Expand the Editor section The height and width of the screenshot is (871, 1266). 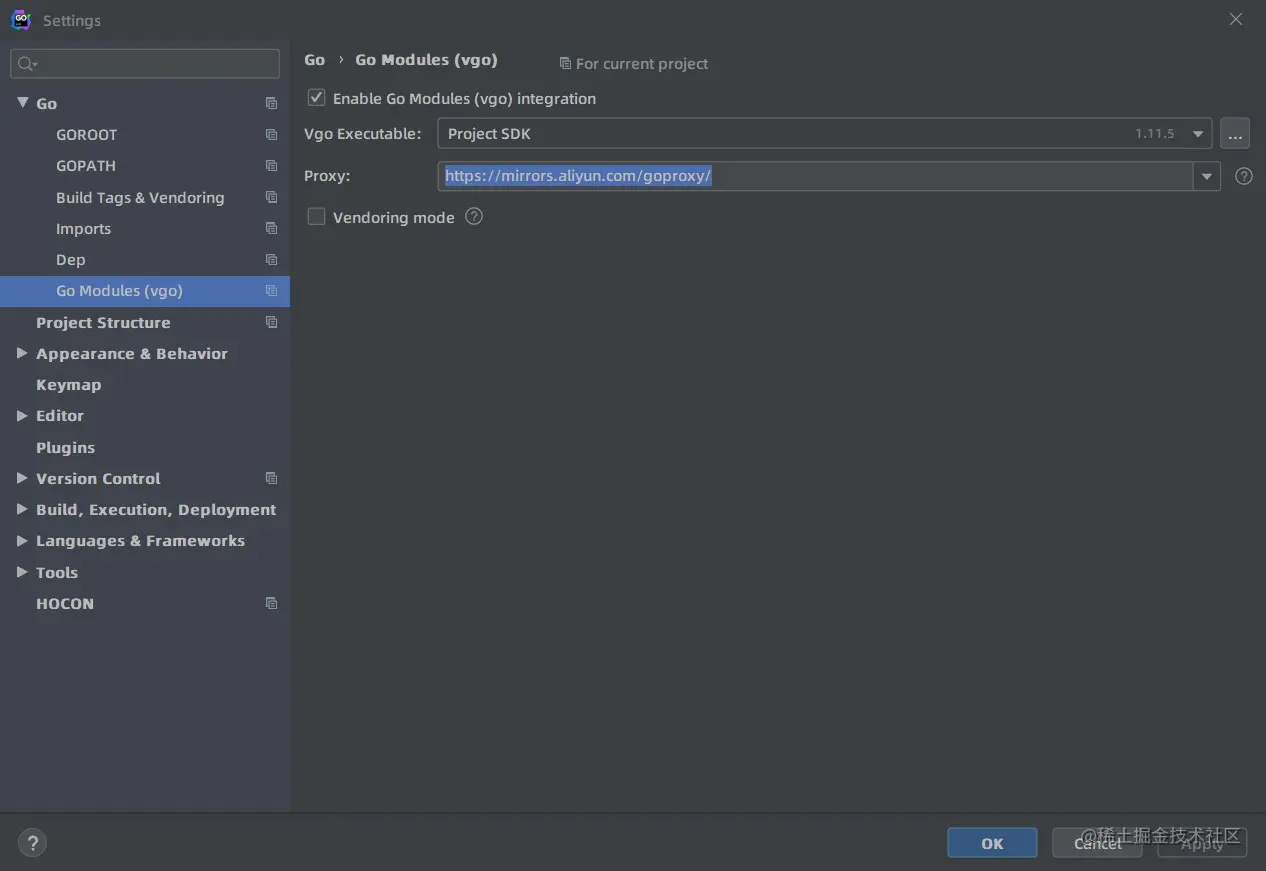point(22,415)
